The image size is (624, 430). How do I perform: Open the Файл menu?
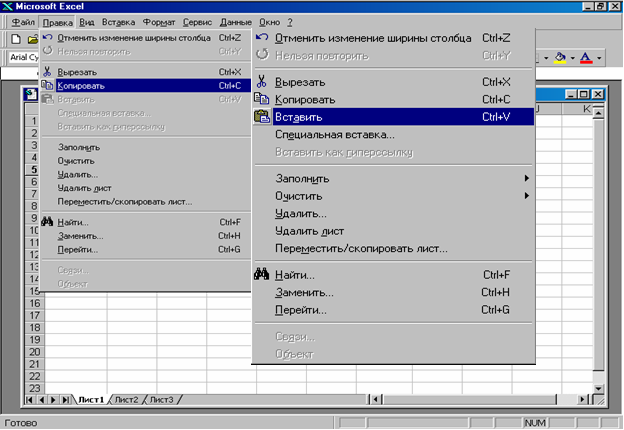23,22
